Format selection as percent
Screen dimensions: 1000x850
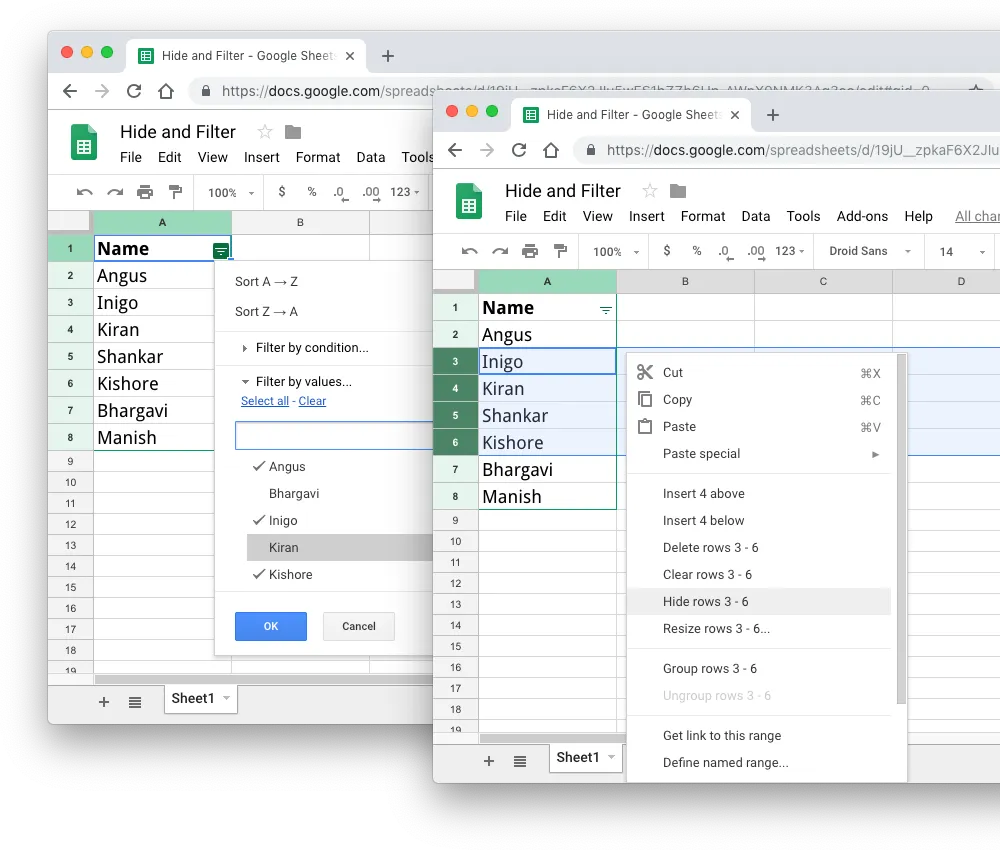695,251
